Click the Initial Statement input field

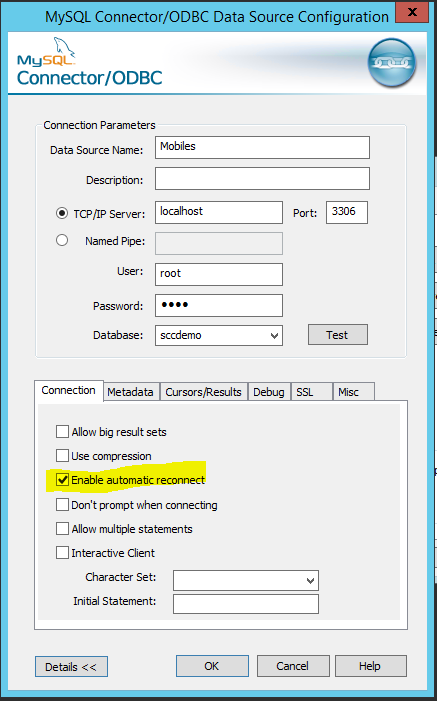tap(246, 604)
